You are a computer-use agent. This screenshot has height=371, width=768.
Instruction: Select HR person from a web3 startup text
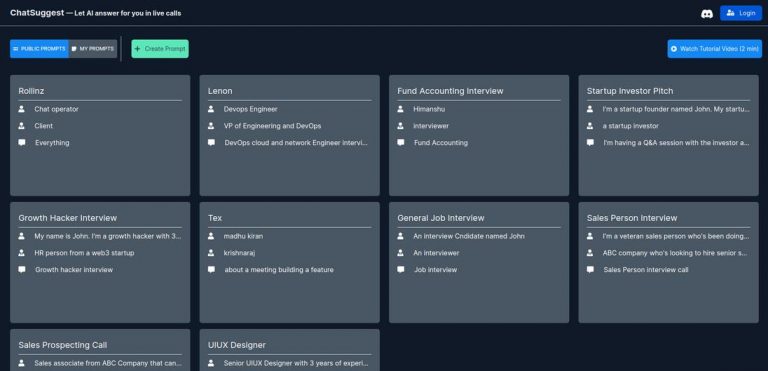click(x=84, y=253)
